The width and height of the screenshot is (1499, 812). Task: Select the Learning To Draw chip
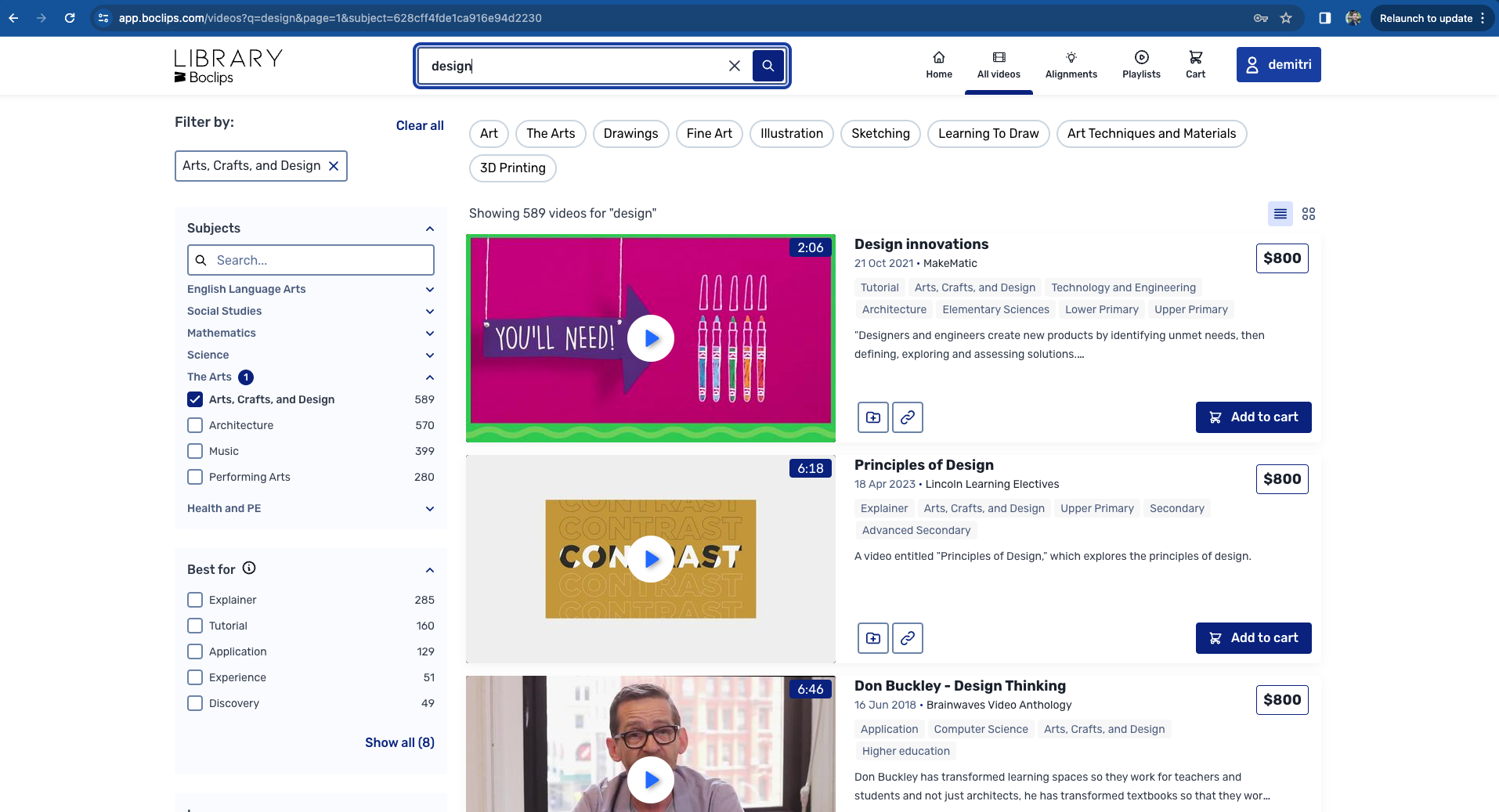[x=988, y=134]
